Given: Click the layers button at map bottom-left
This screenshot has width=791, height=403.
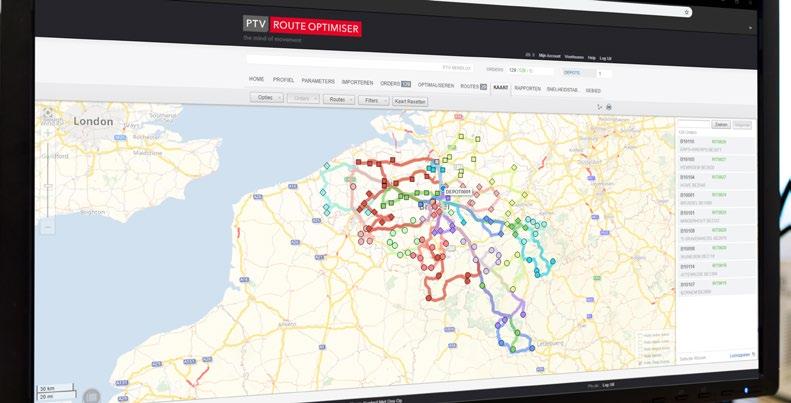Looking at the screenshot, I should point(92,397).
